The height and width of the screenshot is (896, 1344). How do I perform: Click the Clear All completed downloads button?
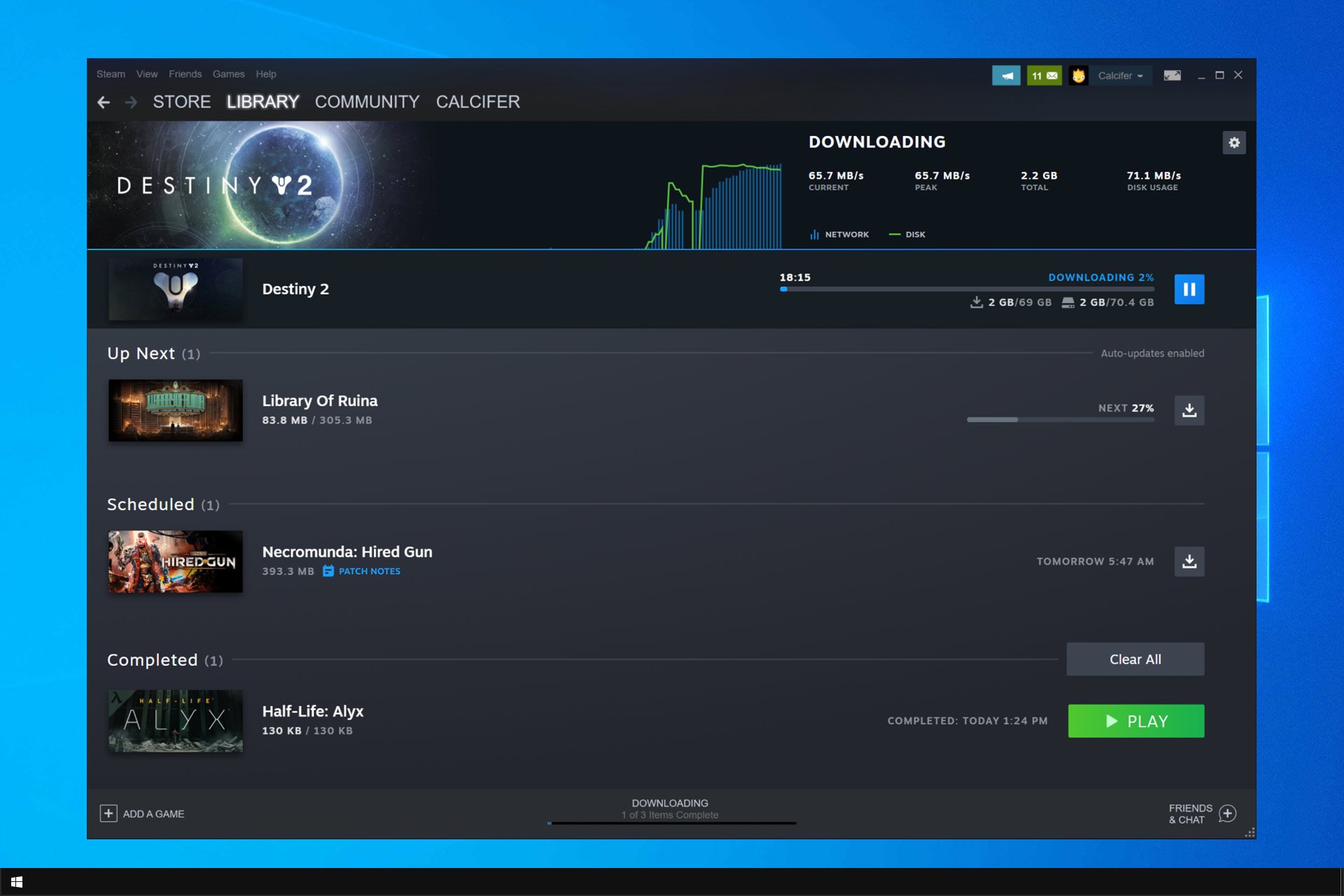click(x=1135, y=659)
